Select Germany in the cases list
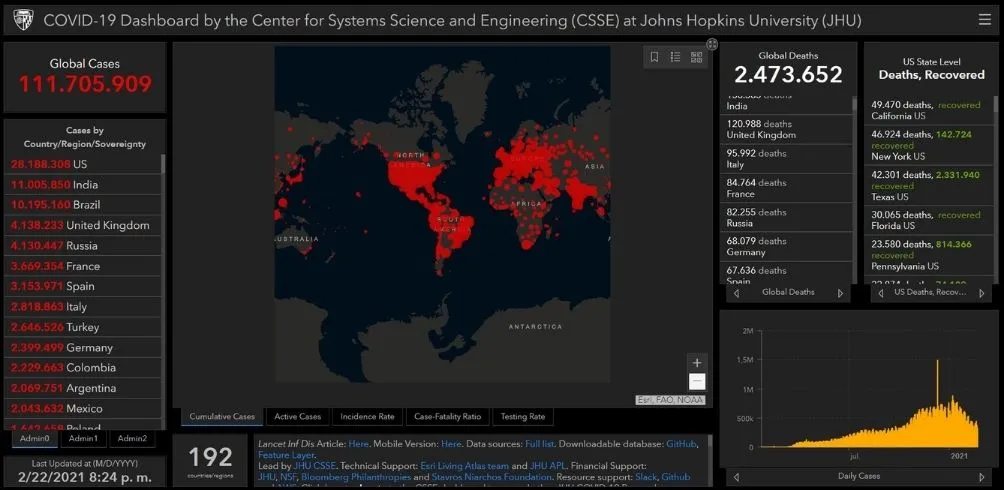The width and height of the screenshot is (1004, 490). (83, 348)
